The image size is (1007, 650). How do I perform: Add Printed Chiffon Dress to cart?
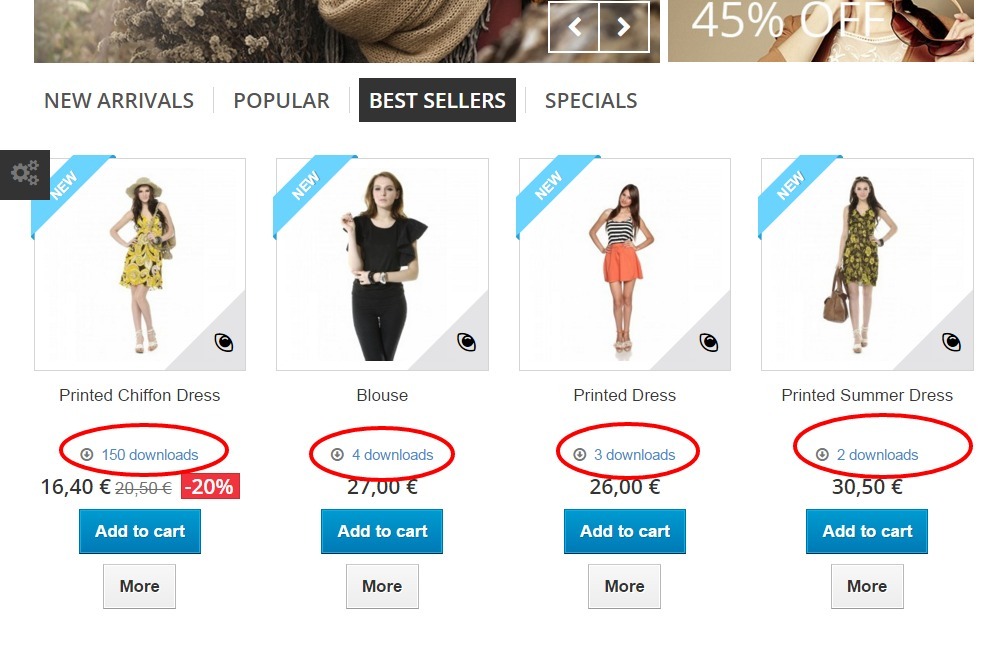140,531
